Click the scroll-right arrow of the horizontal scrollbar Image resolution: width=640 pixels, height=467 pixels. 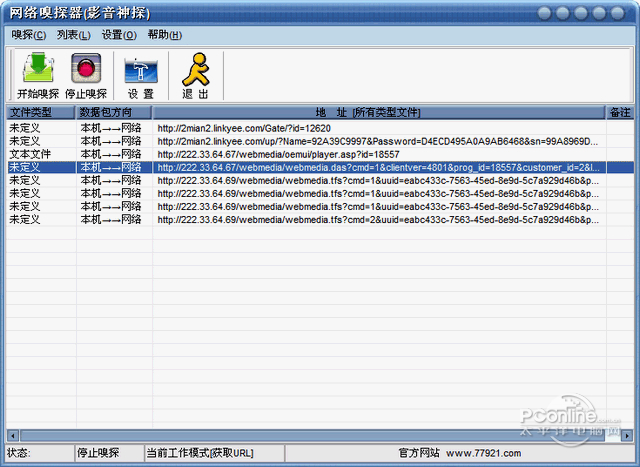627,436
